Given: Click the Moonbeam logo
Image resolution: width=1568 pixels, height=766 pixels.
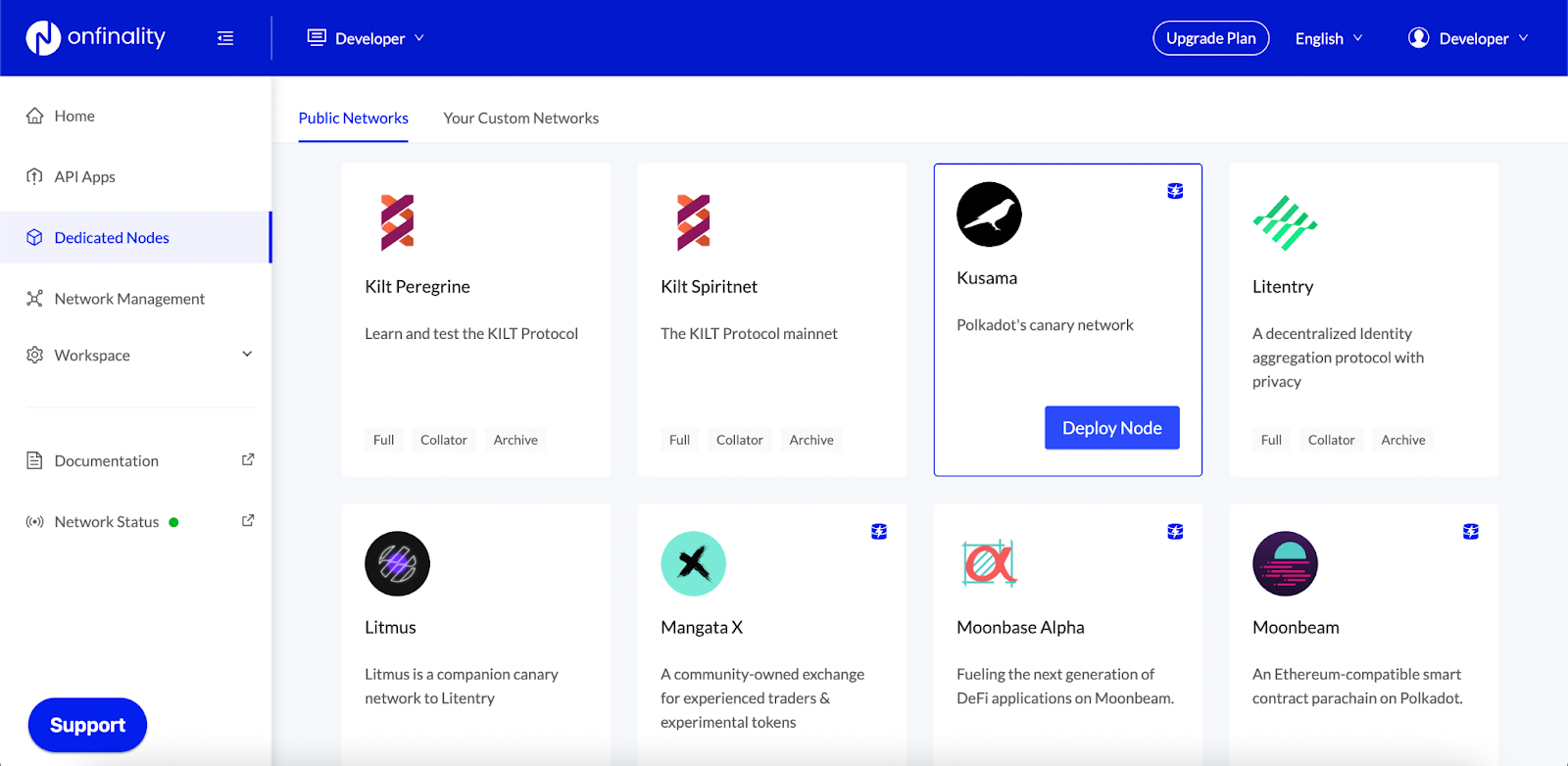Looking at the screenshot, I should [x=1285, y=564].
